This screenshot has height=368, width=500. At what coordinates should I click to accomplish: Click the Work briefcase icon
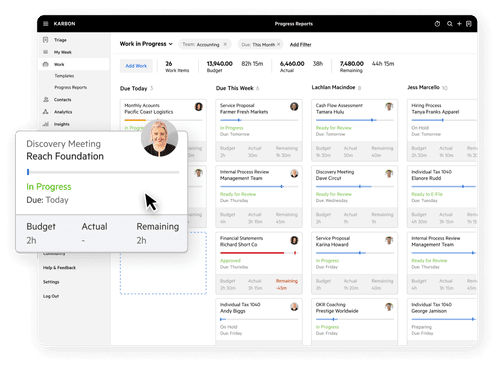pos(46,64)
